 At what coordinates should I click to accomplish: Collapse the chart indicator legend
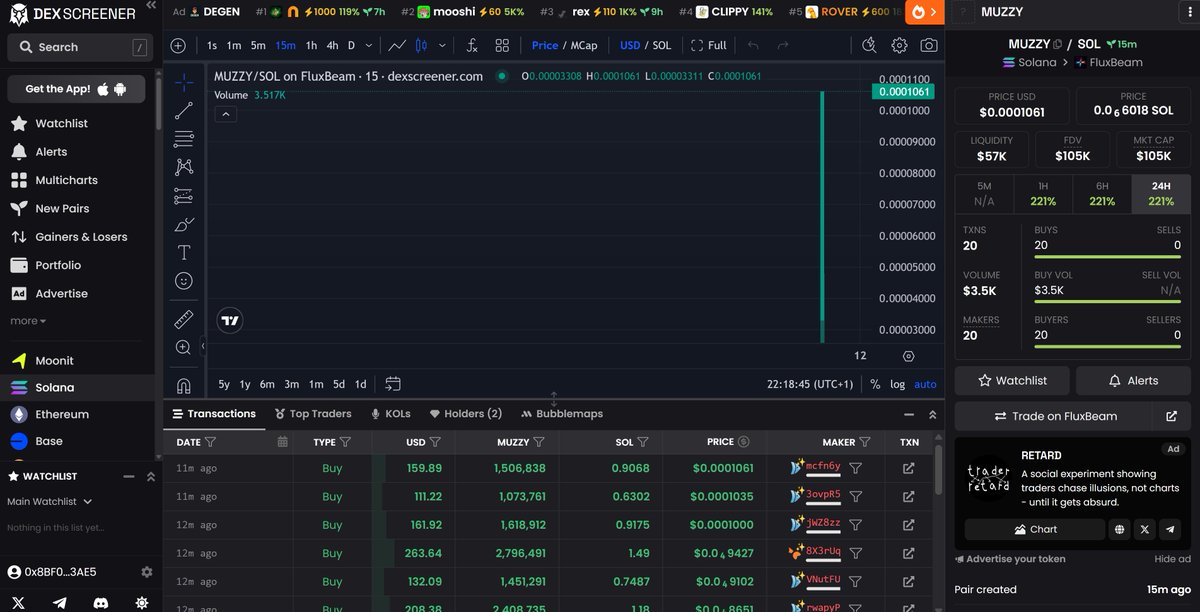[x=226, y=114]
